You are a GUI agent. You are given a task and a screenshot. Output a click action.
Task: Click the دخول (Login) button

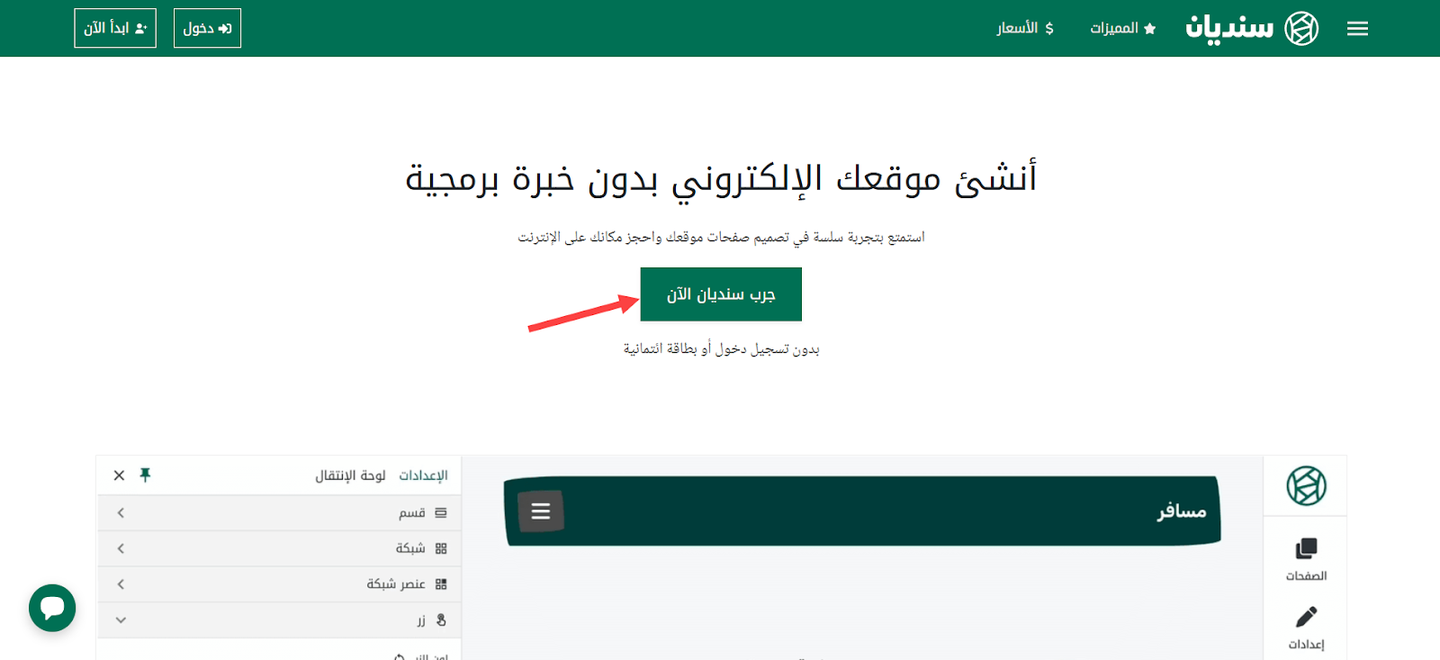point(207,28)
